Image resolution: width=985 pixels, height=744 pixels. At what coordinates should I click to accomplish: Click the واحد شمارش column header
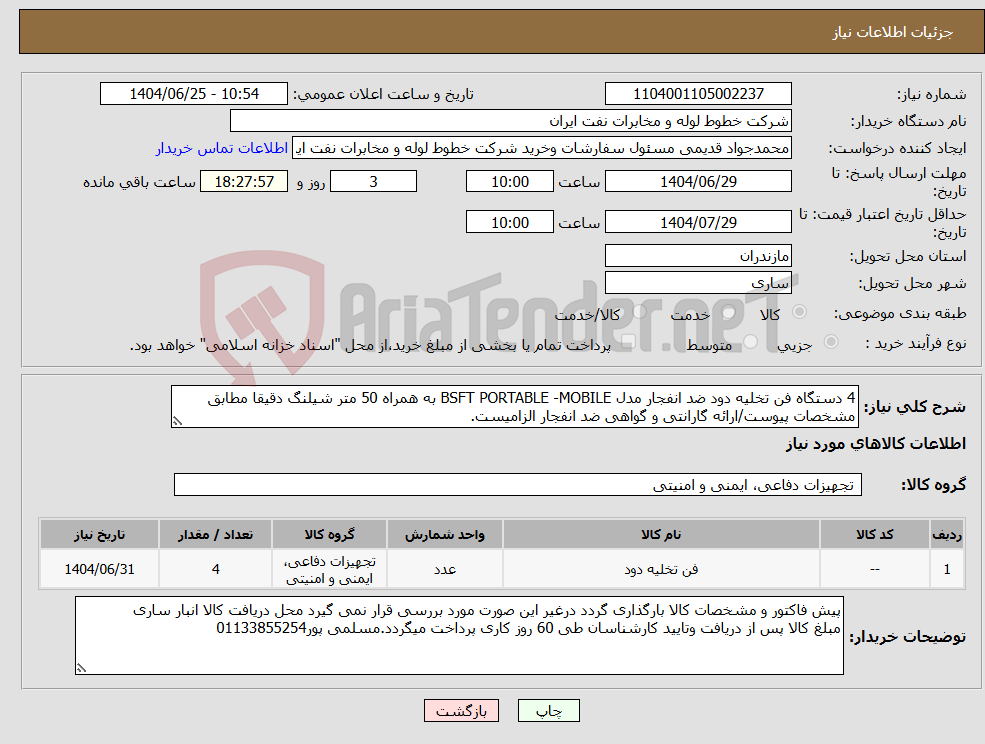(x=445, y=535)
